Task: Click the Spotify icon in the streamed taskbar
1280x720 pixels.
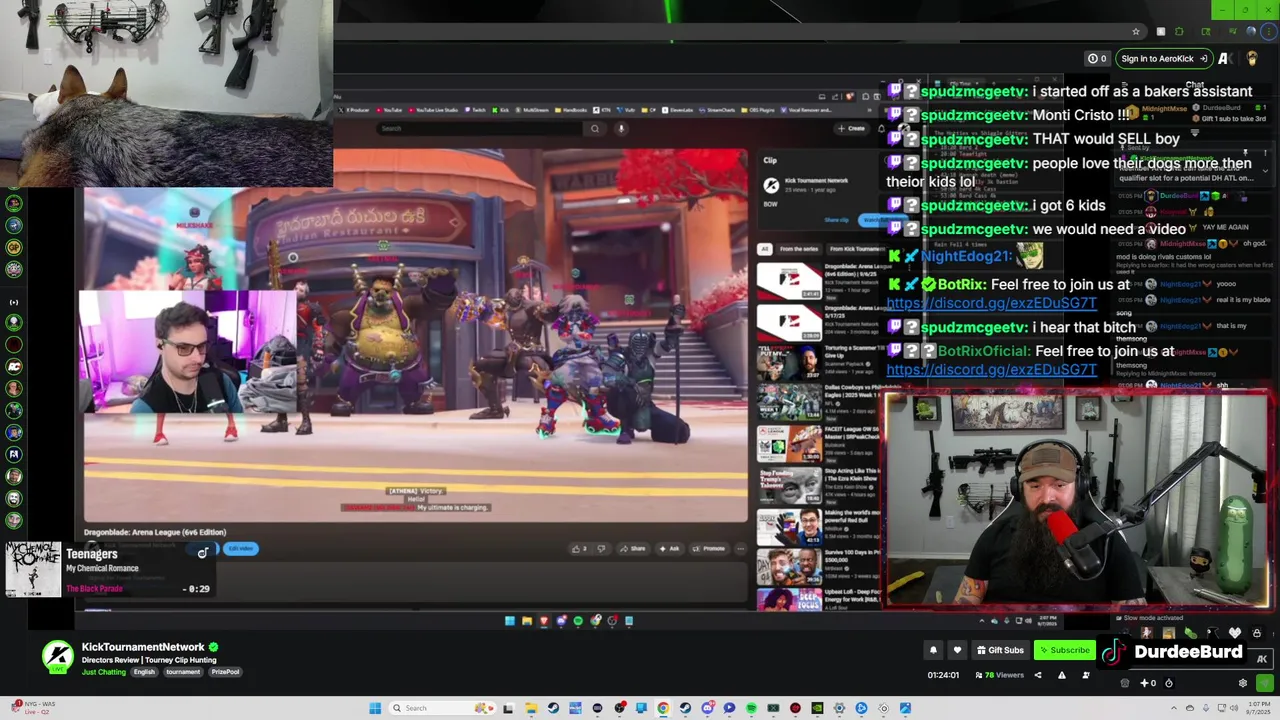Action: click(578, 621)
